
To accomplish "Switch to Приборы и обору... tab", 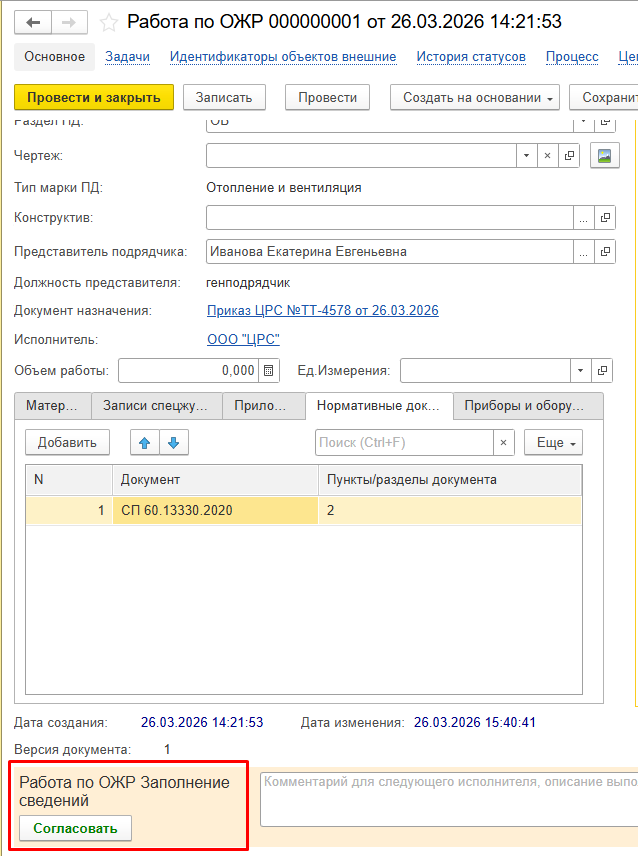I will [527, 406].
